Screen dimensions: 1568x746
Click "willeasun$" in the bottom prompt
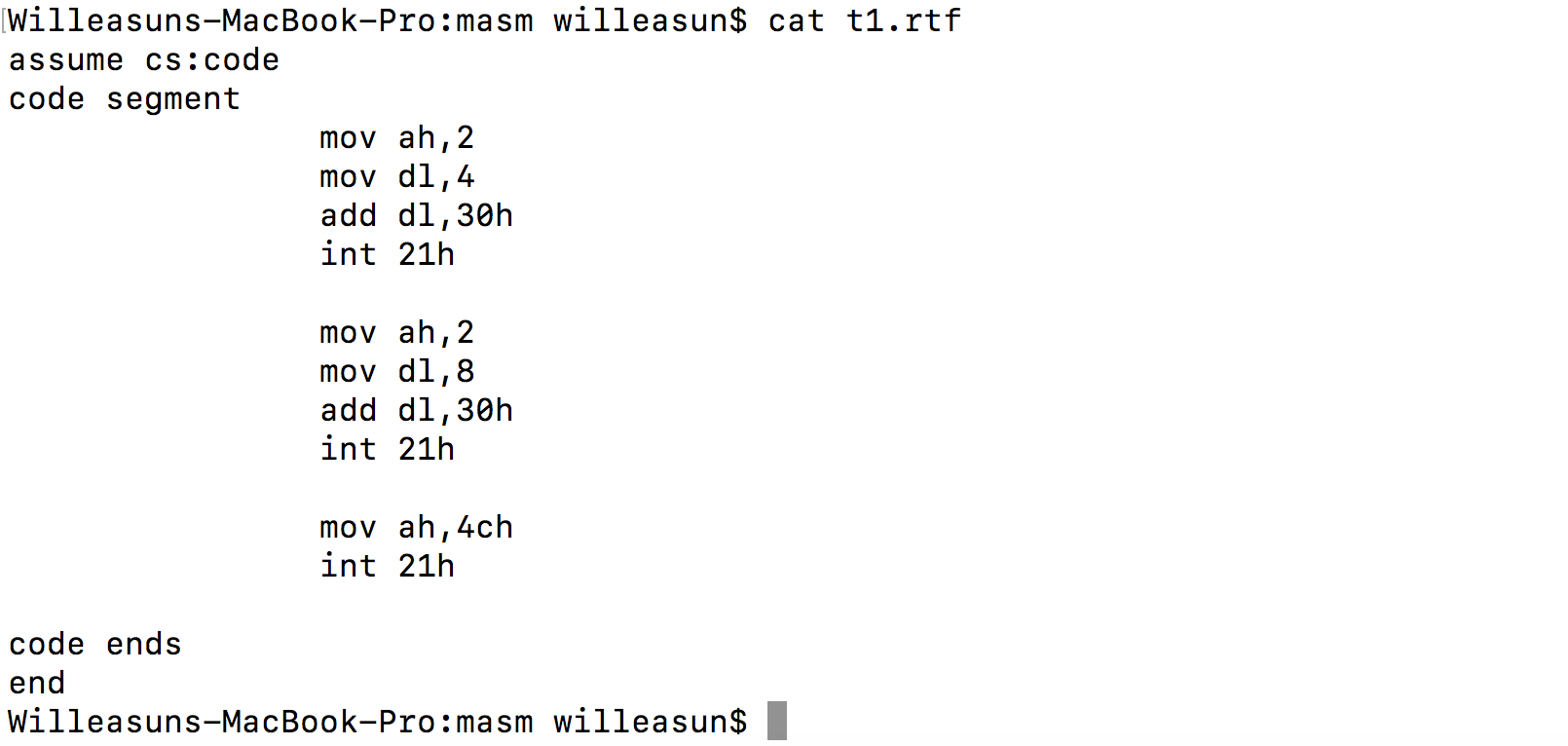click(650, 723)
